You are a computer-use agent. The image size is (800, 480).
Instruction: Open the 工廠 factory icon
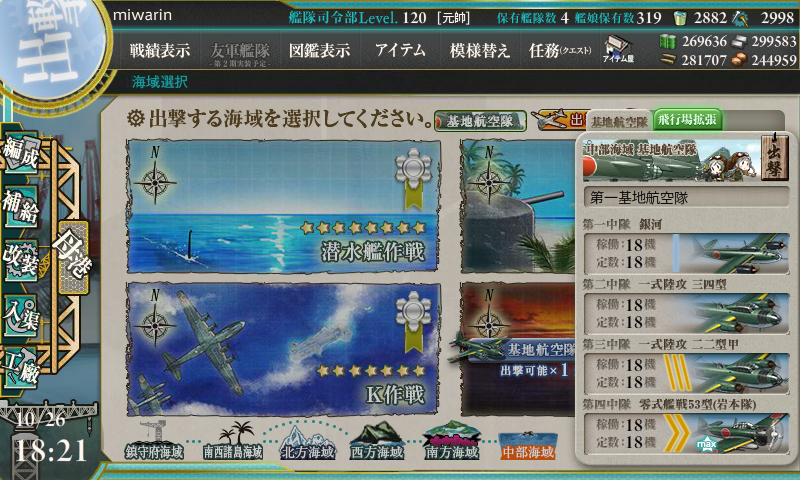click(21, 368)
